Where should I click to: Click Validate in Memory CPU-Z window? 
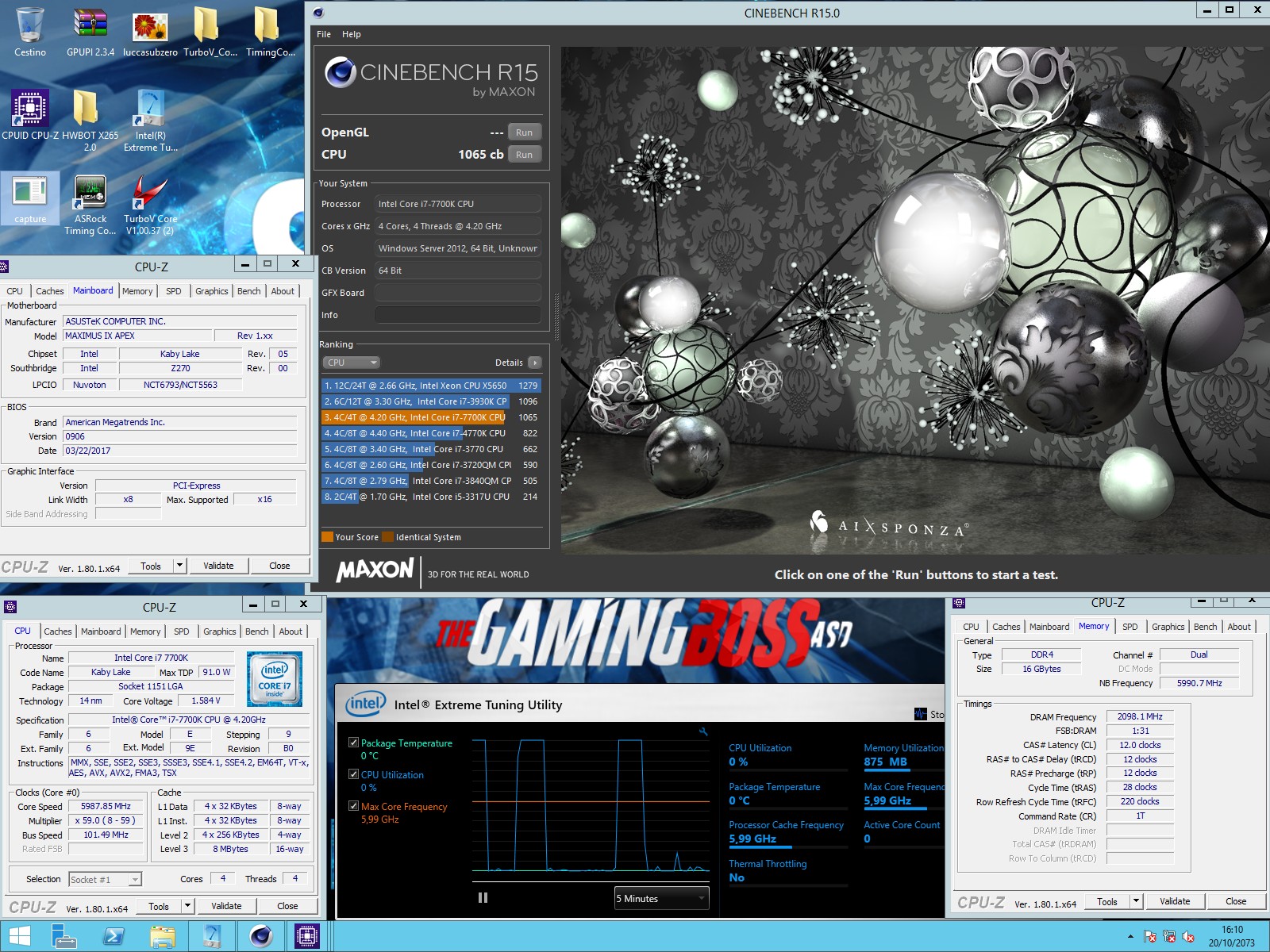coord(1175,901)
